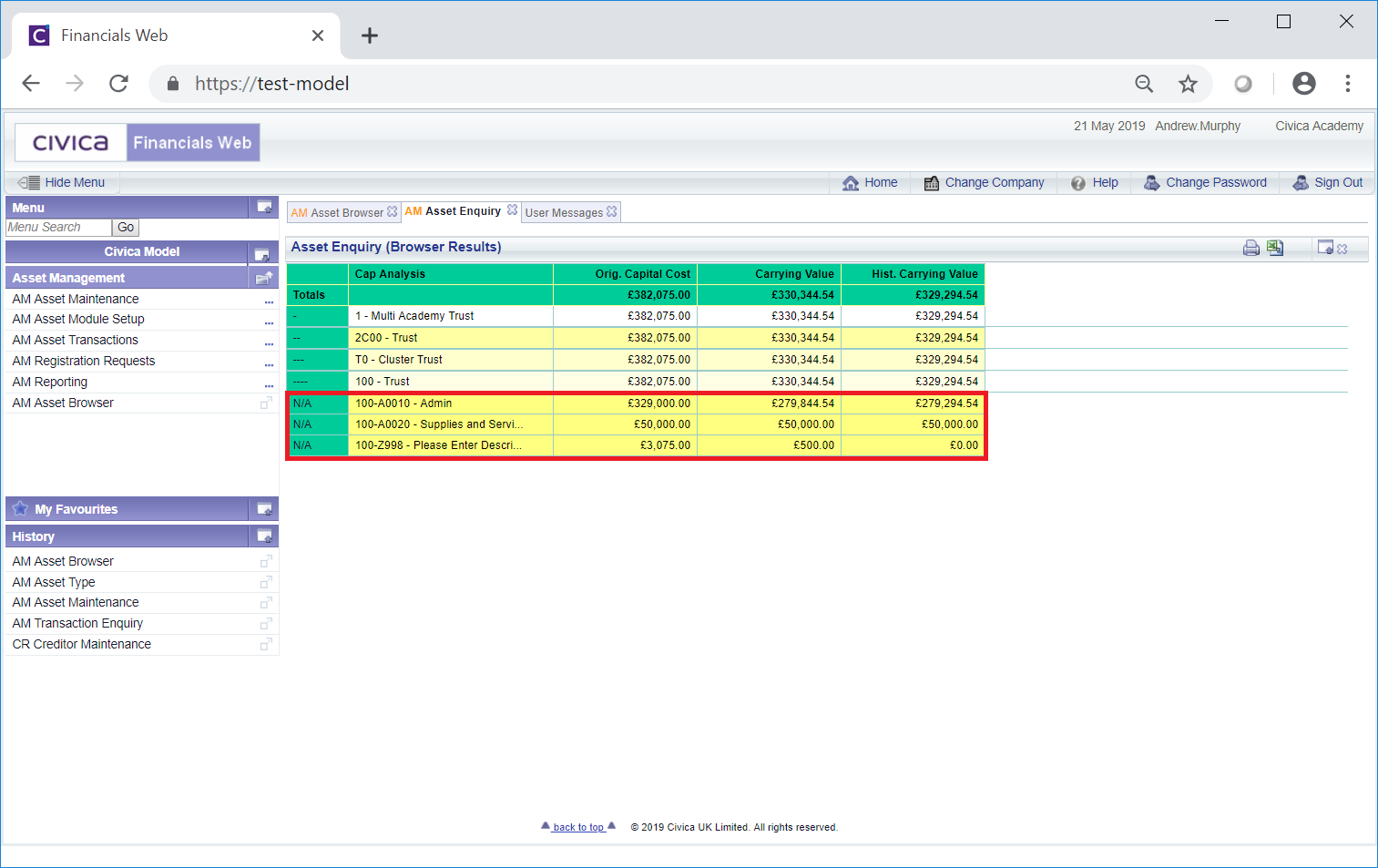Close the User Messages tab
This screenshot has height=868, width=1378.
(612, 211)
